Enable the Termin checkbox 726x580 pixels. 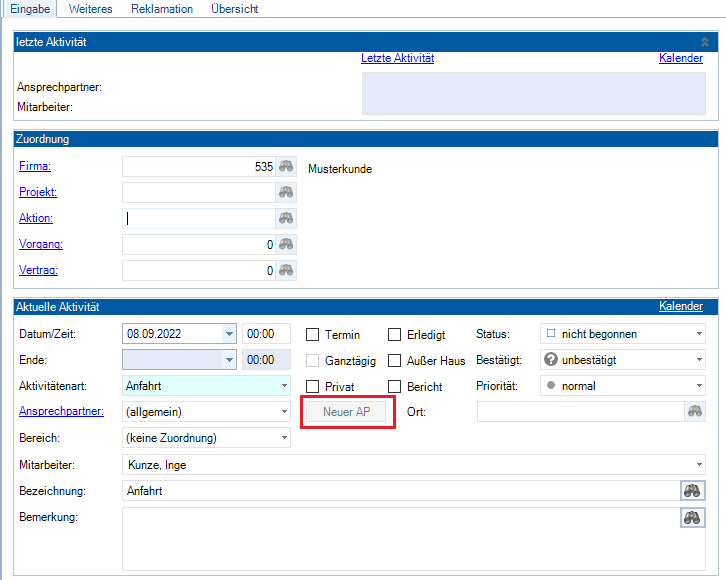[x=313, y=335]
